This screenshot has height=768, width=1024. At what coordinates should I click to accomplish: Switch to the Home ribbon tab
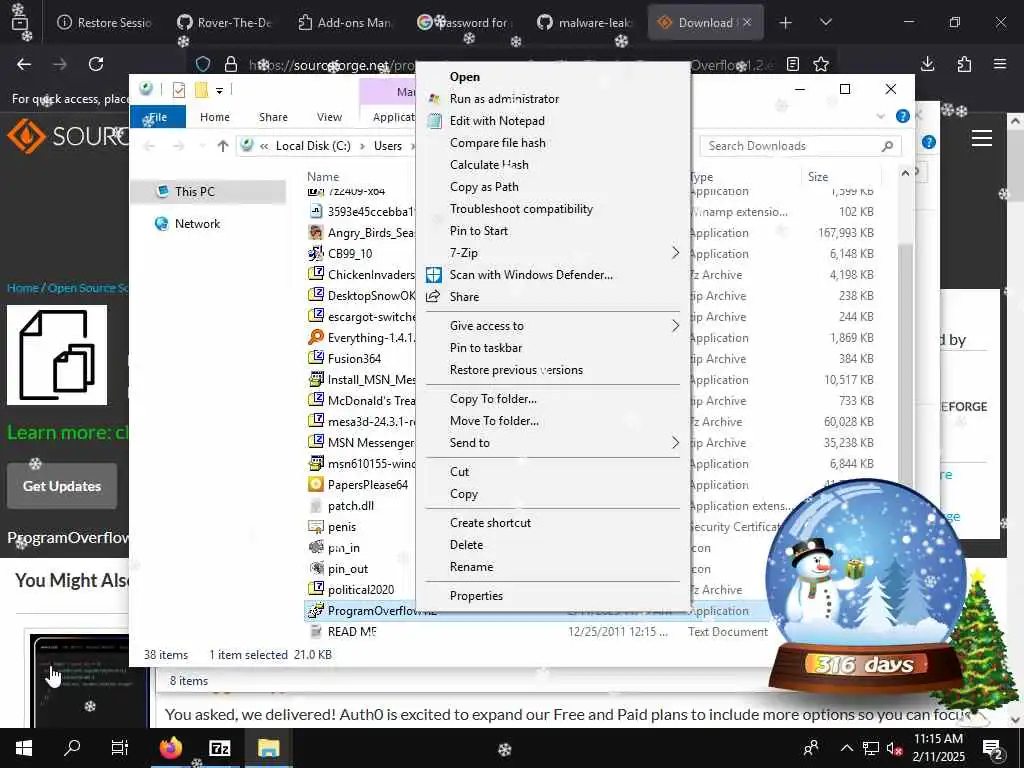215,117
